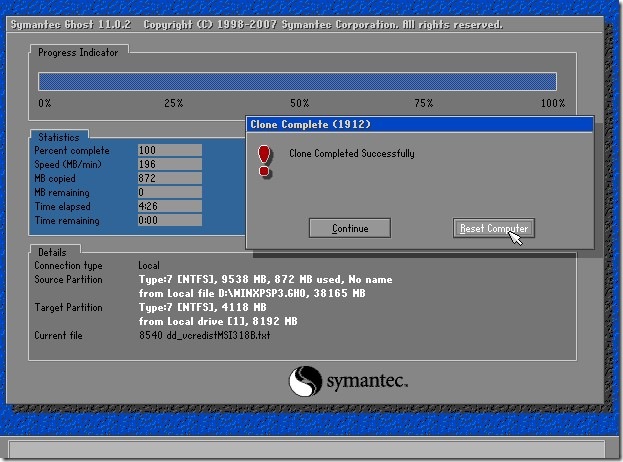Click the 75% progress scale label
This screenshot has width=623, height=462.
point(424,103)
